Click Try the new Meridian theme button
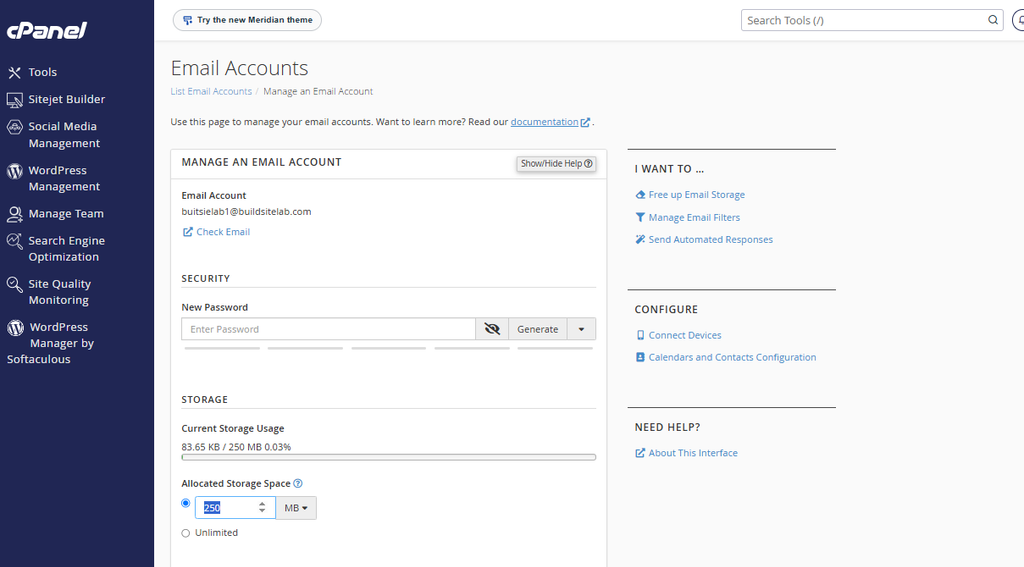This screenshot has width=1024, height=567. 247,20
